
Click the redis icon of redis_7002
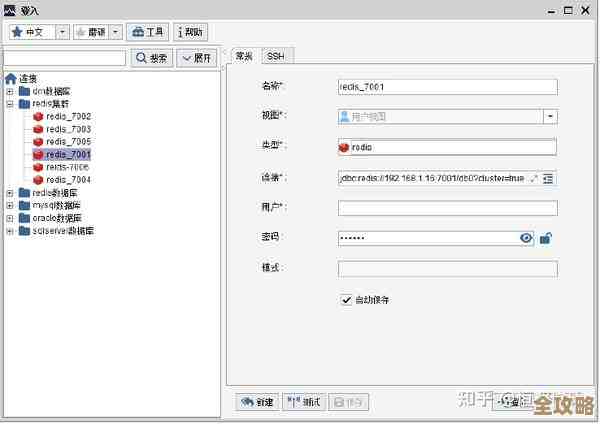(38, 116)
